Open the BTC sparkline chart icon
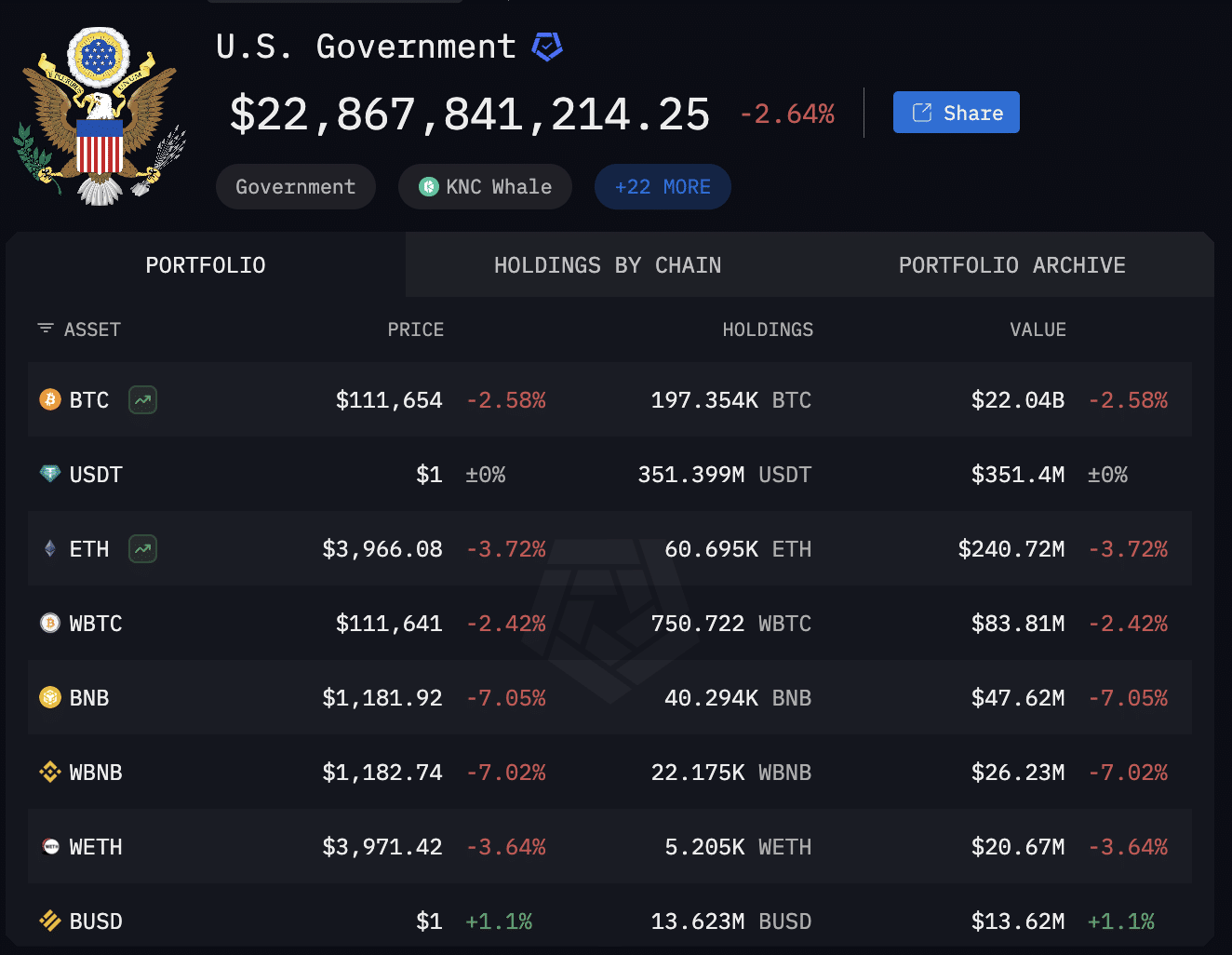 [x=141, y=399]
